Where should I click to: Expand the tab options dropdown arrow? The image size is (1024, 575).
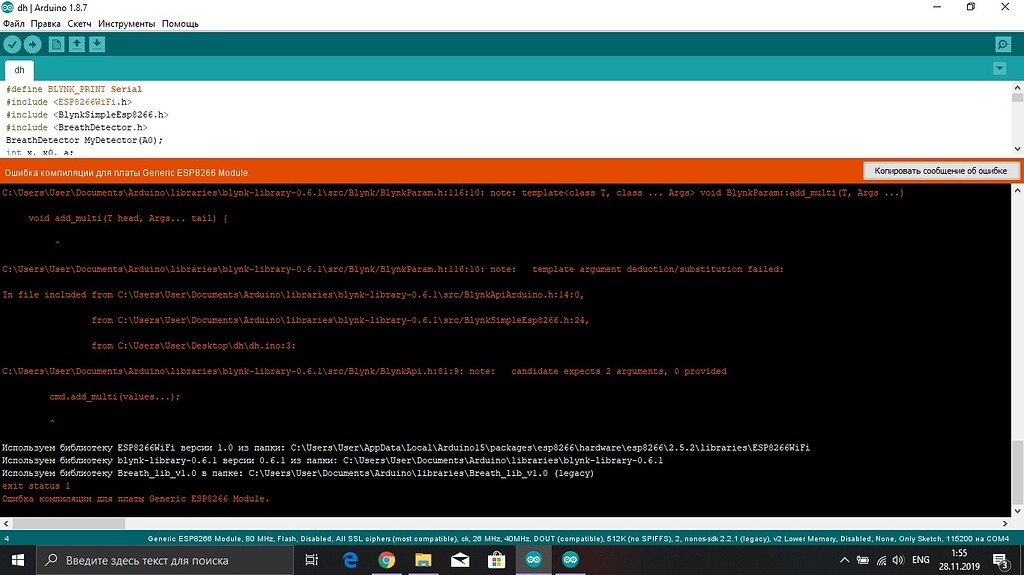click(x=999, y=68)
